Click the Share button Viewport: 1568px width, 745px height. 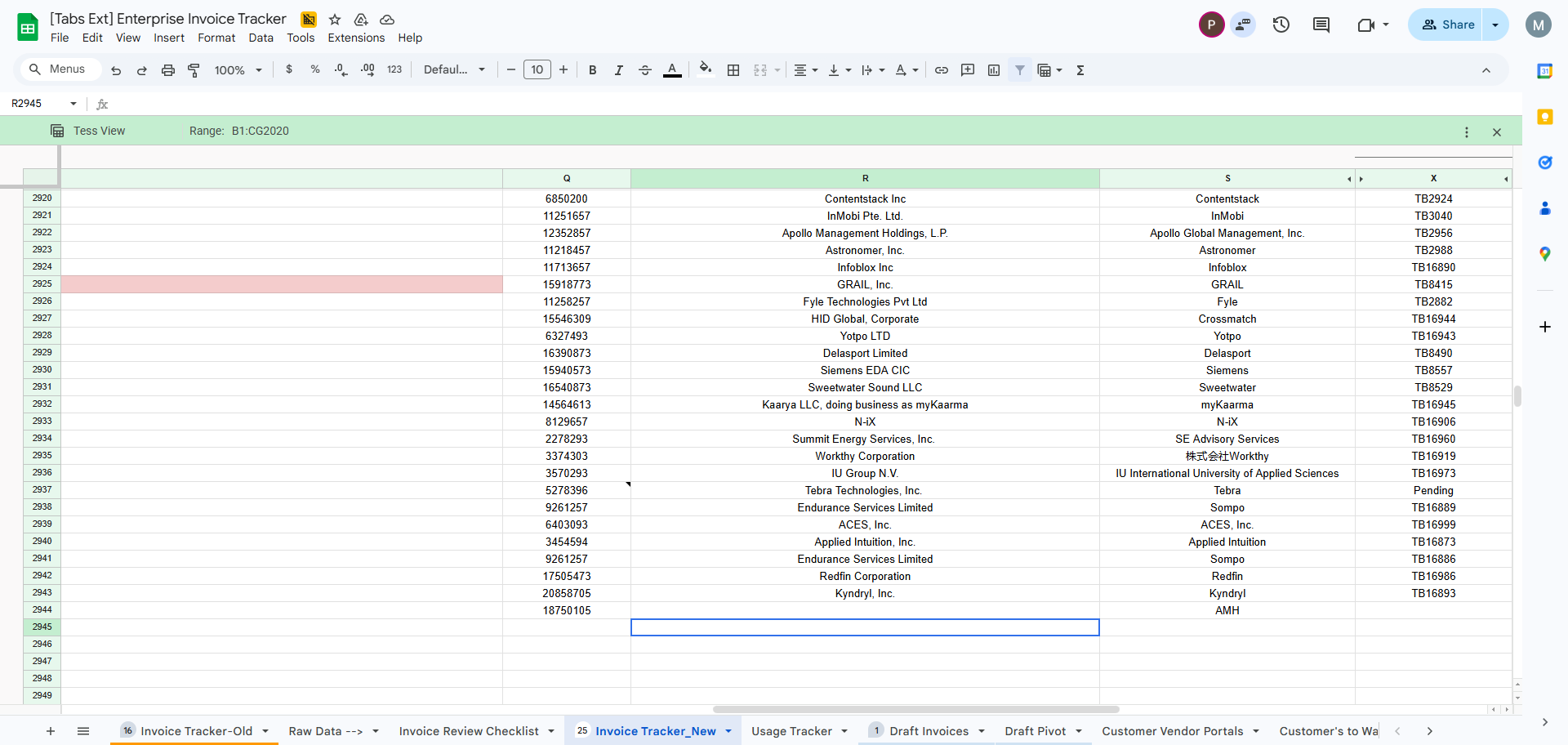tap(1447, 25)
